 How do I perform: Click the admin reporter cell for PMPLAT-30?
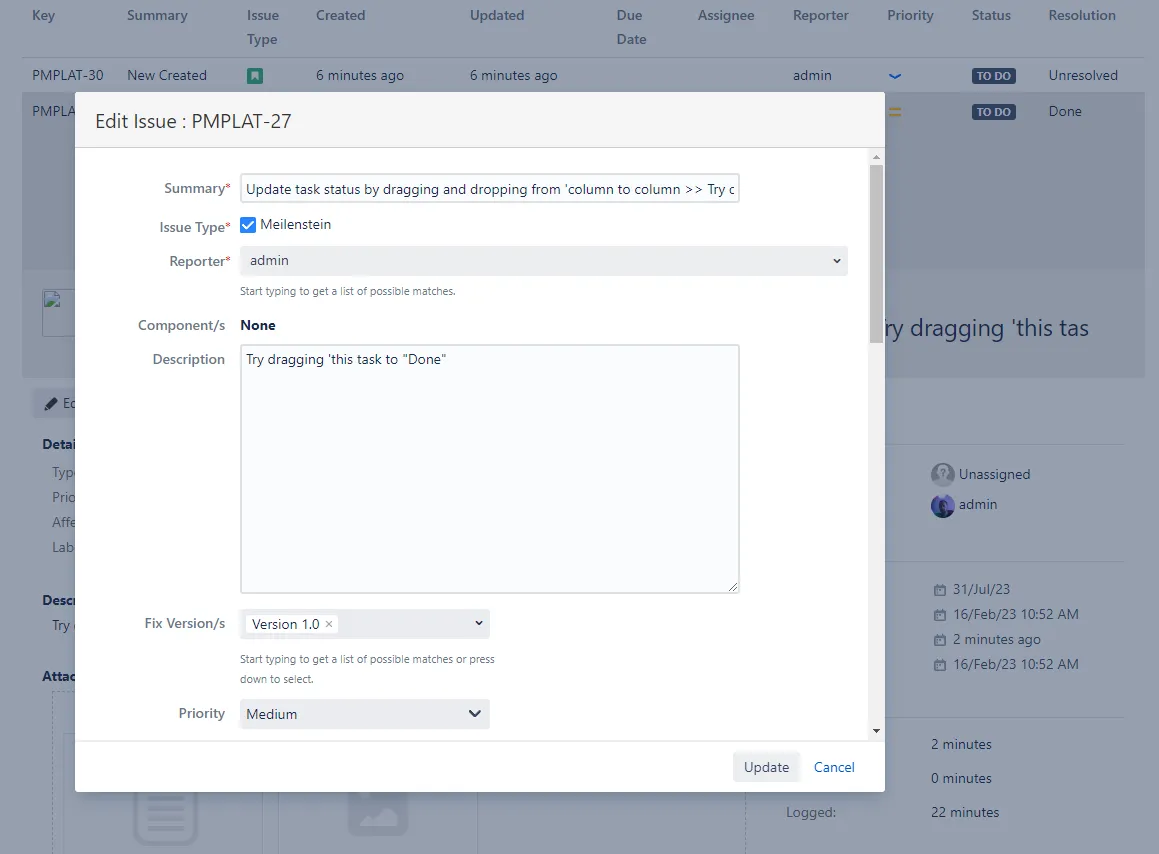tap(812, 75)
